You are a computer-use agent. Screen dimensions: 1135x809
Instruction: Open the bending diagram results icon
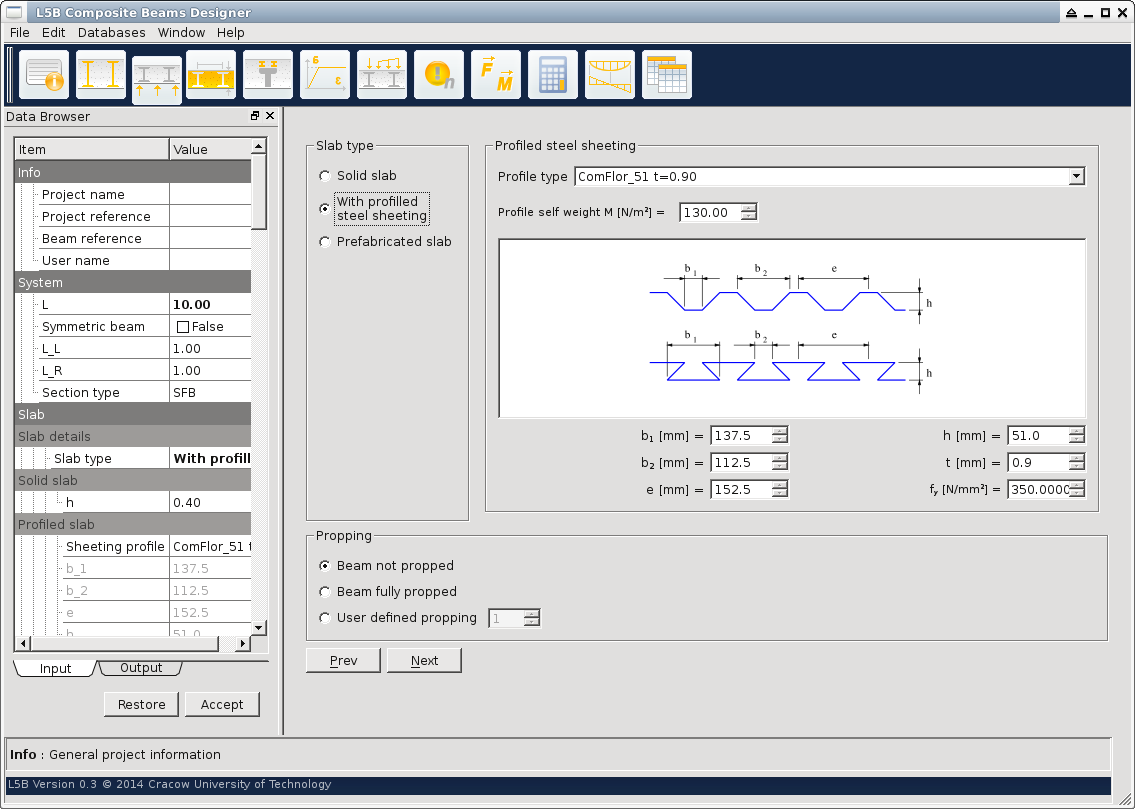[x=610, y=75]
